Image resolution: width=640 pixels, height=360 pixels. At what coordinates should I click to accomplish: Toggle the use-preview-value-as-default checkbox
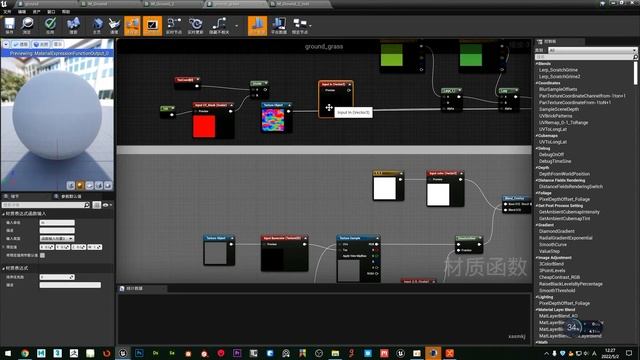click(42, 255)
